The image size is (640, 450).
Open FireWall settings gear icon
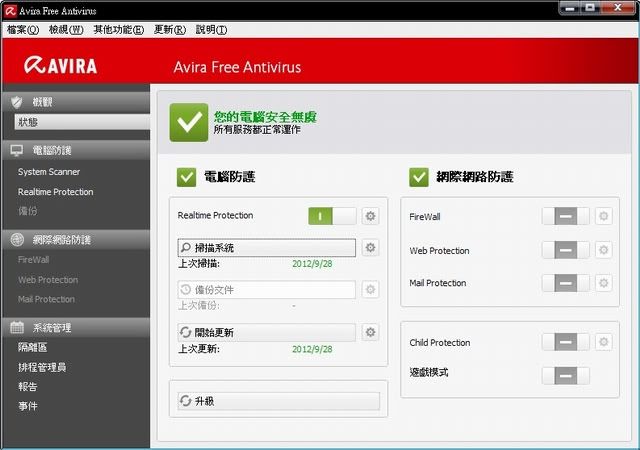click(603, 216)
